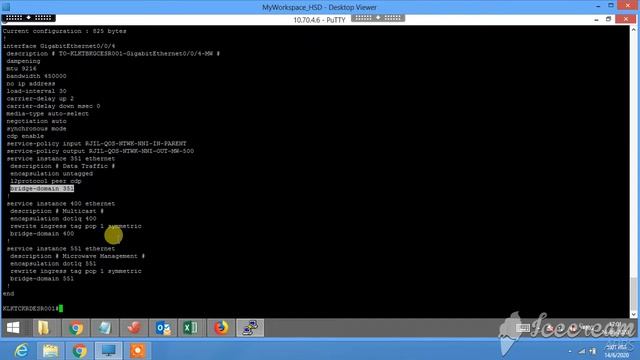Click the green cursor at the command prompt
This screenshot has width=640, height=360.
(61, 309)
